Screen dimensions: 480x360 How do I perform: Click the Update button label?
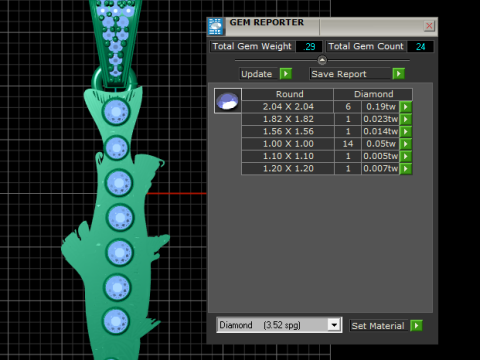(257, 74)
